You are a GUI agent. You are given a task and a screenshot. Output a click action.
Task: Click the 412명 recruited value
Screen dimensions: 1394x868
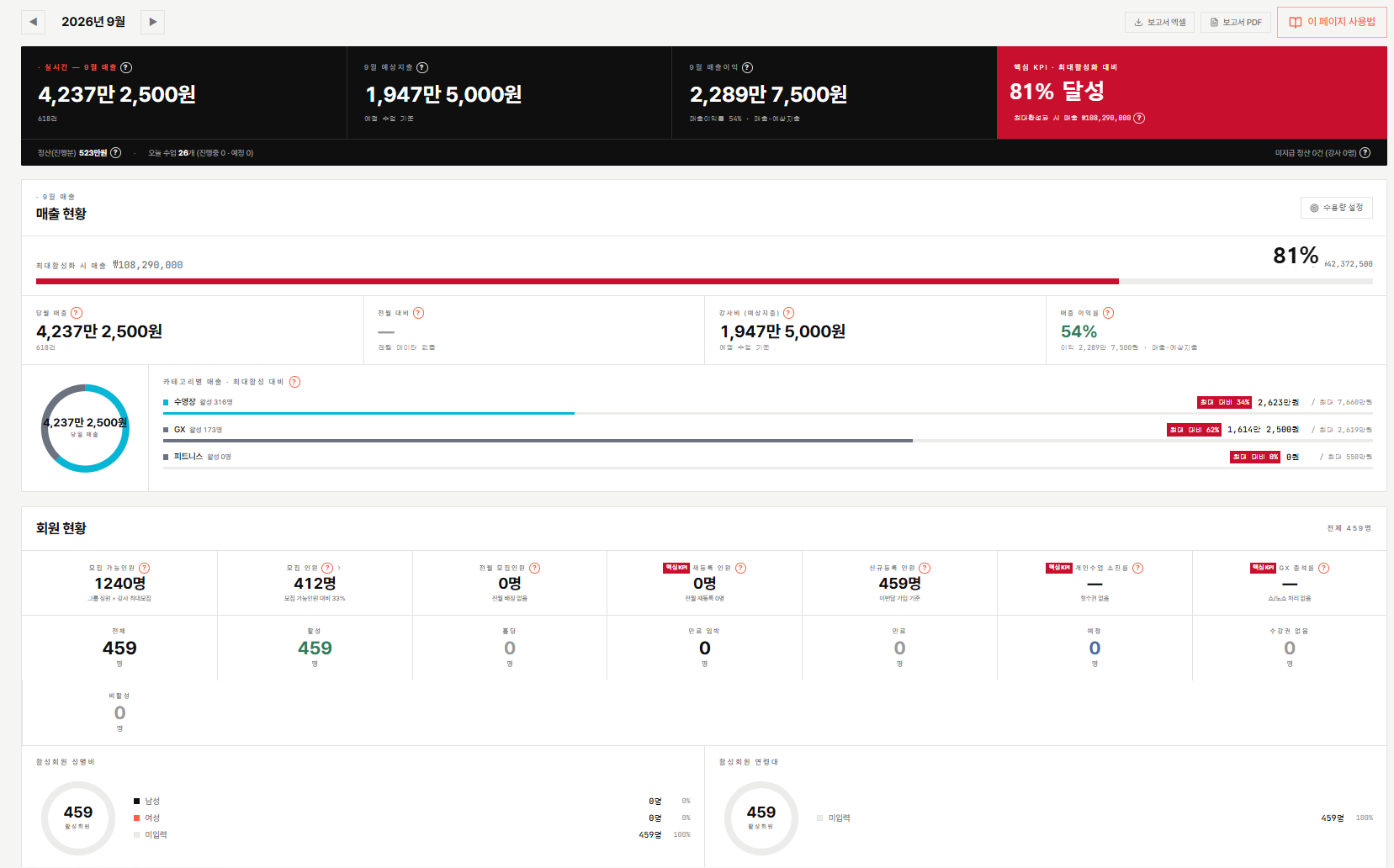[x=315, y=583]
